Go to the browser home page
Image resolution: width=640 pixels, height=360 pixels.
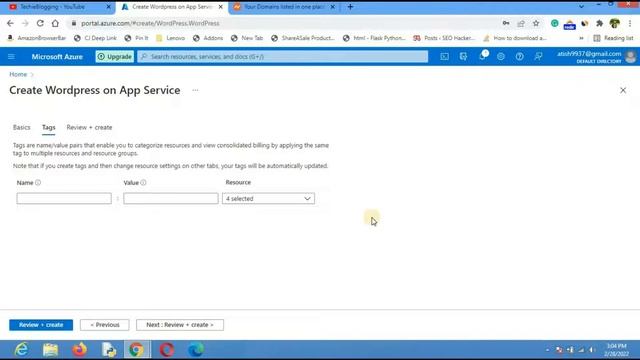tap(55, 23)
